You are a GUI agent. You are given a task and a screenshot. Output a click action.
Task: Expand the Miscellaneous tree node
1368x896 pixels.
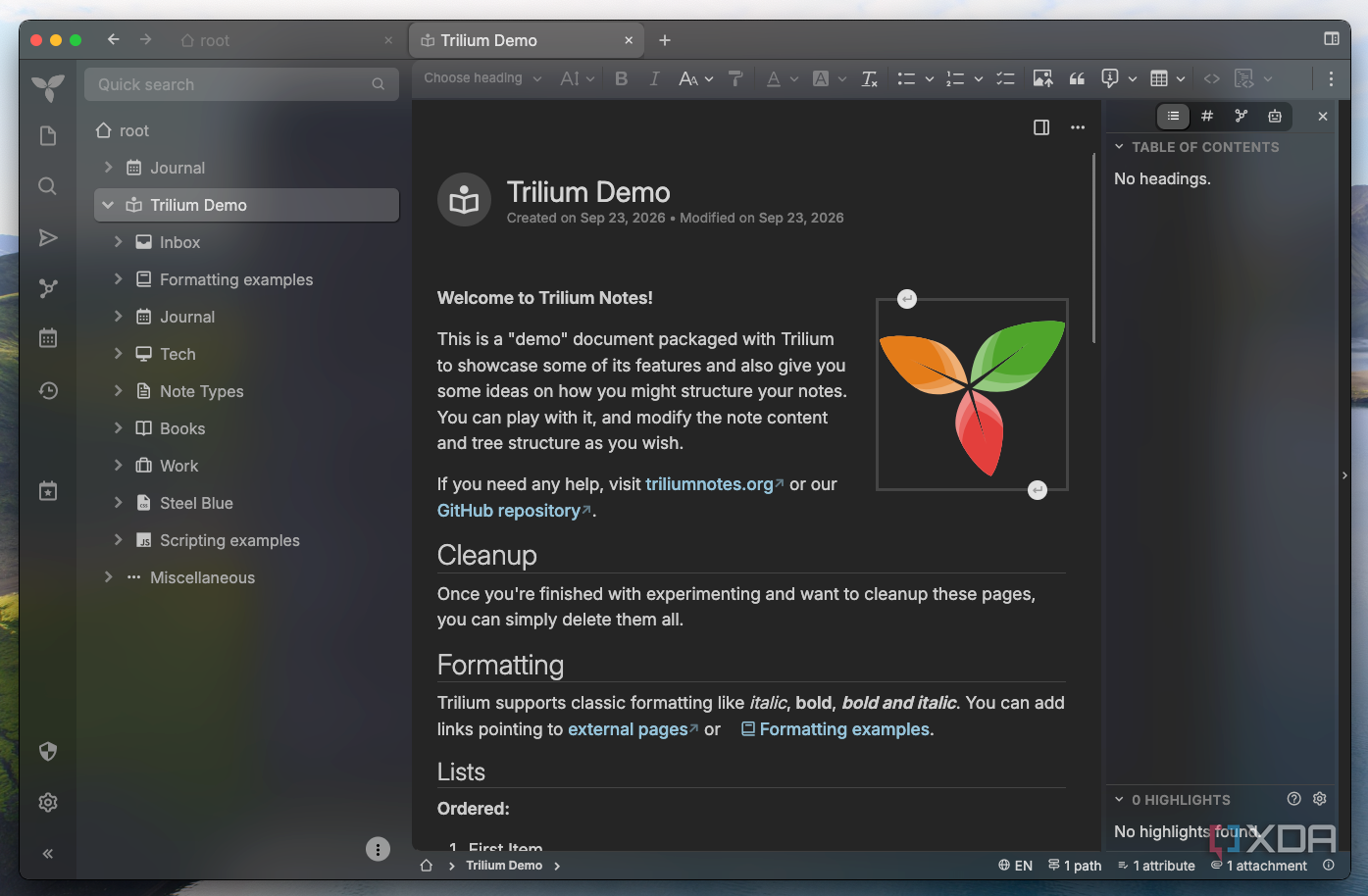click(109, 577)
